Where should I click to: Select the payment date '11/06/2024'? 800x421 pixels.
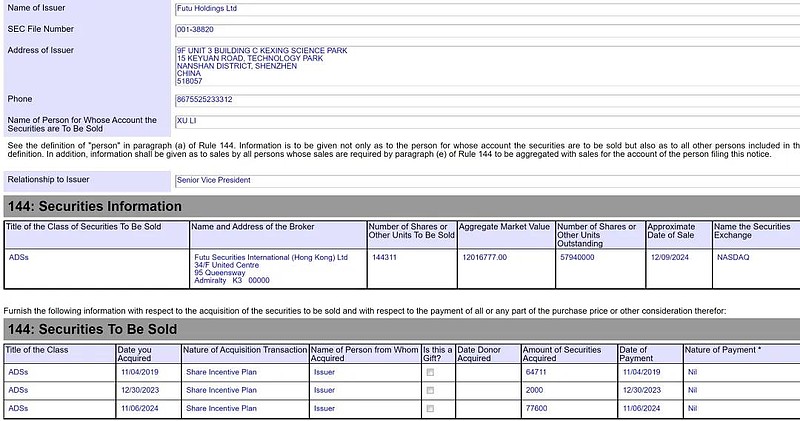(641, 408)
